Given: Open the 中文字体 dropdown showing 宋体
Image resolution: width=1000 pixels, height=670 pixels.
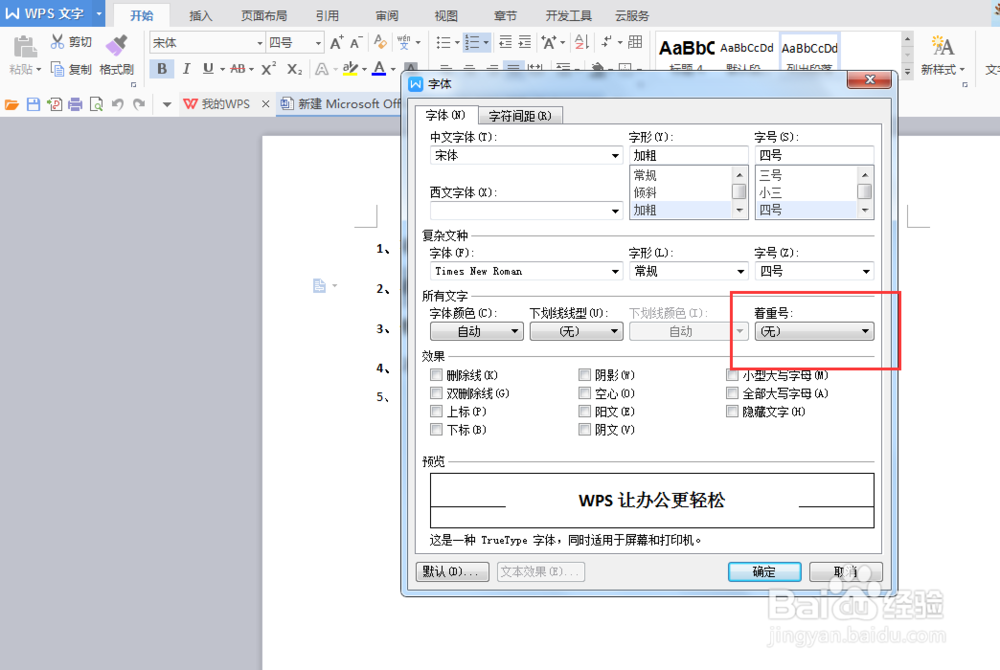Looking at the screenshot, I should (x=526, y=156).
